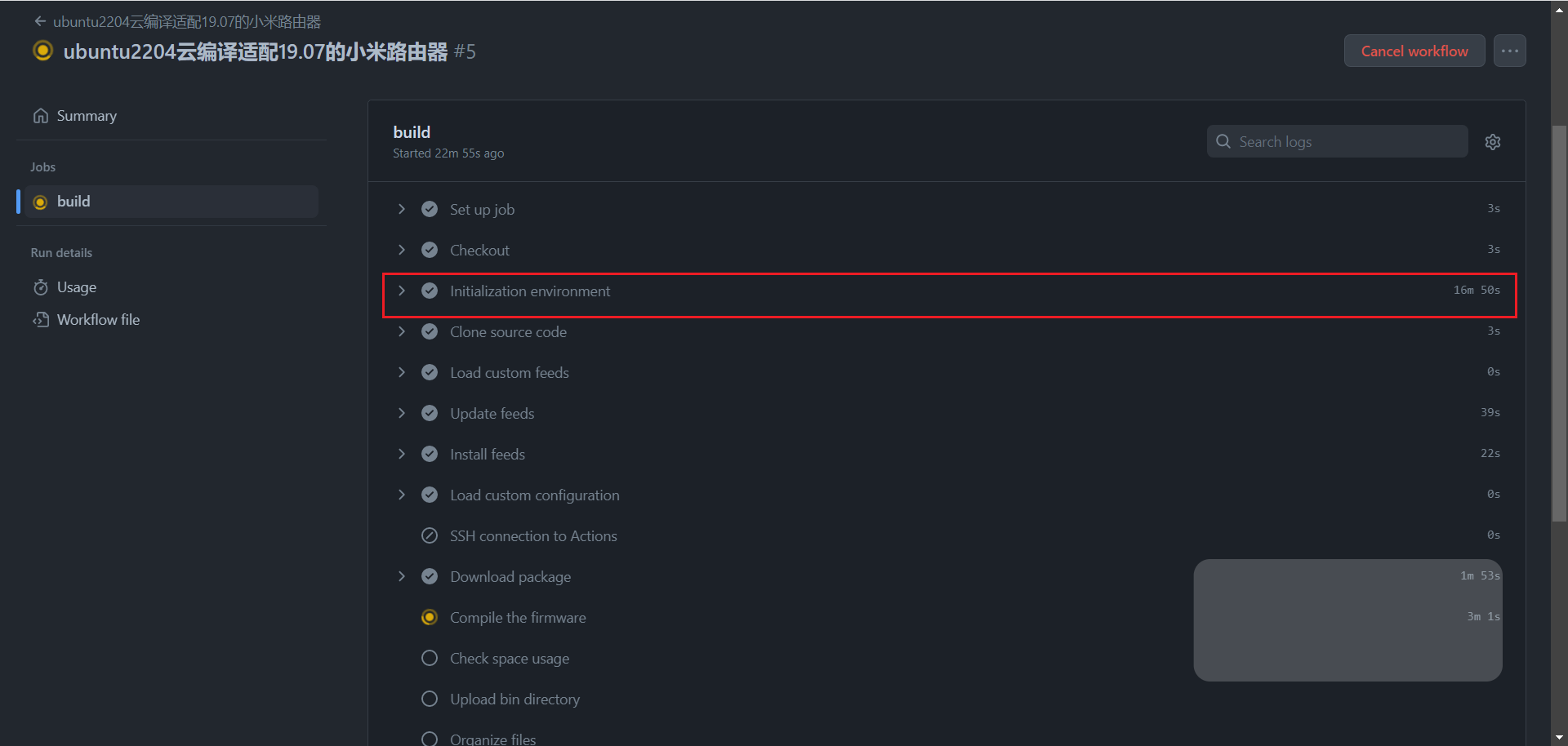Screen dimensions: 1568x746
Task: Open log display settings with the gear icon
Action: tap(1493, 141)
